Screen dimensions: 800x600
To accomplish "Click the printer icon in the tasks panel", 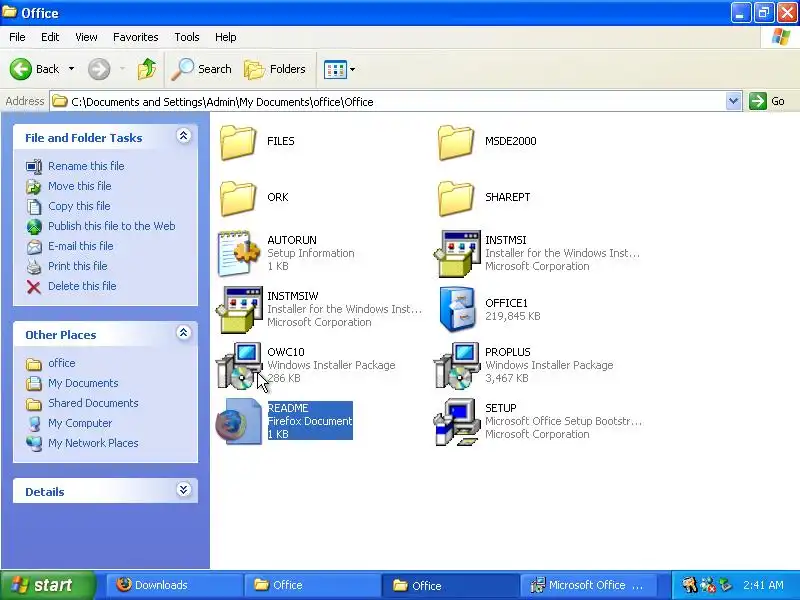I will 34,266.
